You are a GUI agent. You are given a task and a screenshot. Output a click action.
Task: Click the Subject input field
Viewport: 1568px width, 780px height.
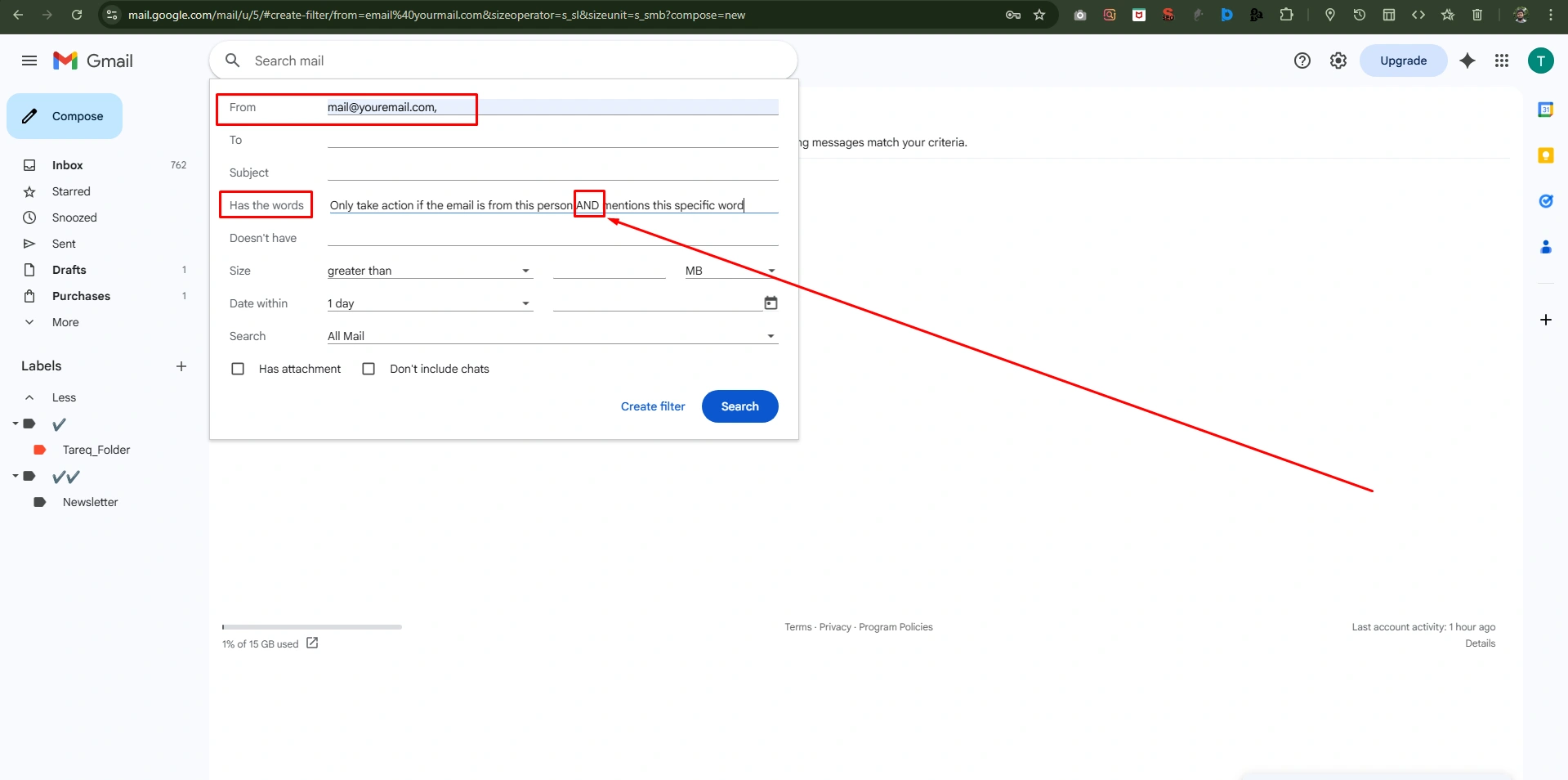tap(552, 173)
